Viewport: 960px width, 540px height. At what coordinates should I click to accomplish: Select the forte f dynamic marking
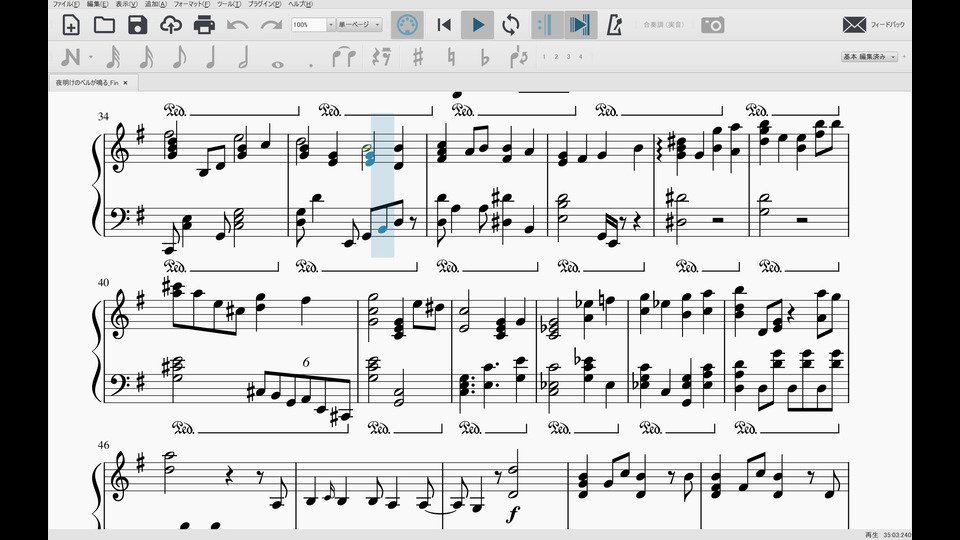click(x=512, y=514)
